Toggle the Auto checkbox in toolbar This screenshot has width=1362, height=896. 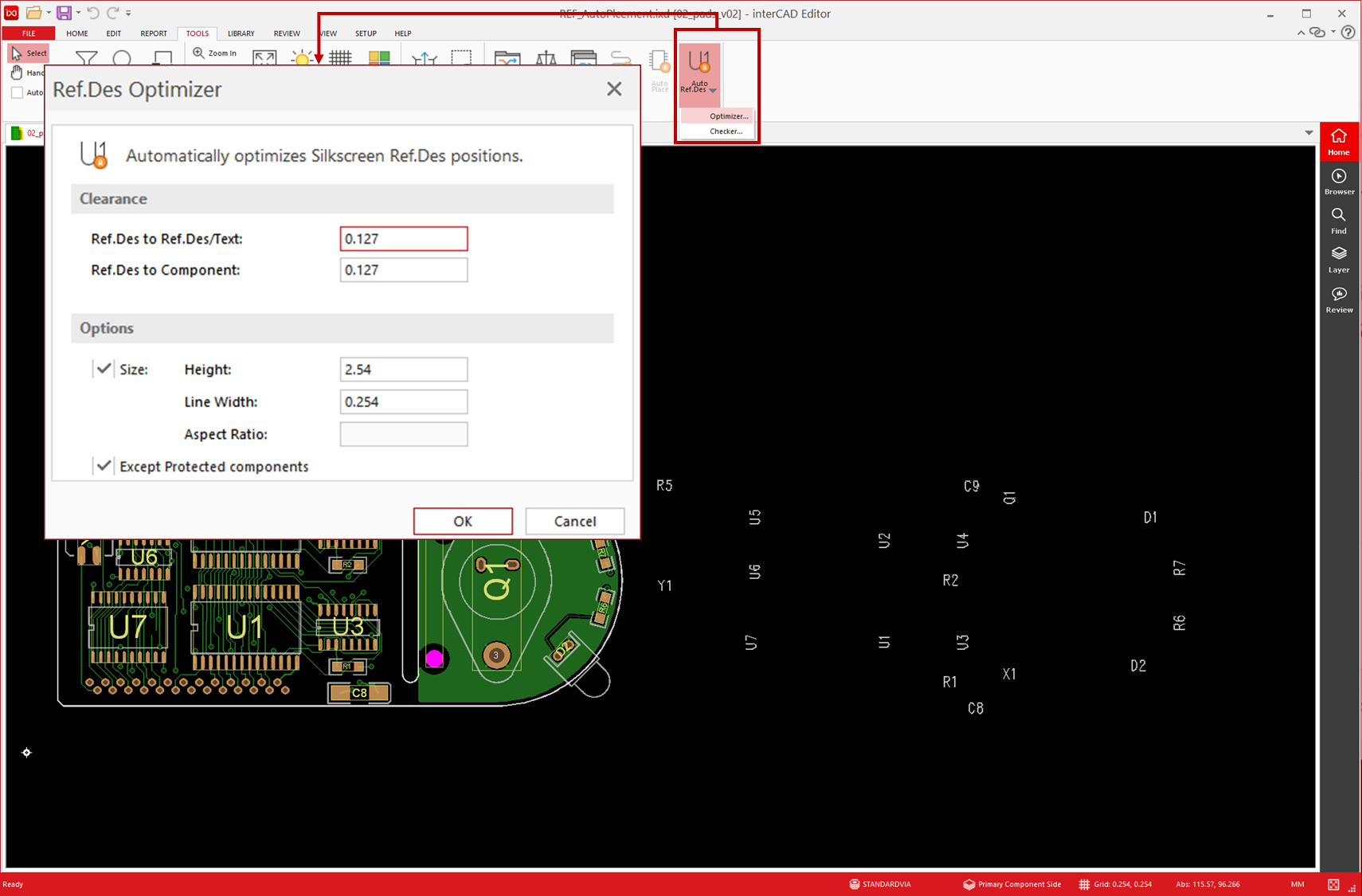17,92
